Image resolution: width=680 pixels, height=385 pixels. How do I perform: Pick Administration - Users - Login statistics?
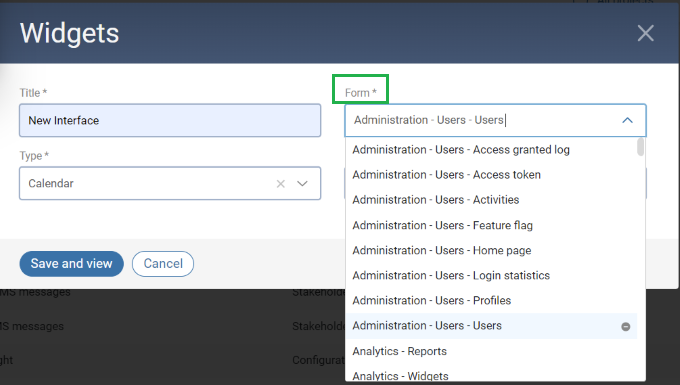(491, 276)
